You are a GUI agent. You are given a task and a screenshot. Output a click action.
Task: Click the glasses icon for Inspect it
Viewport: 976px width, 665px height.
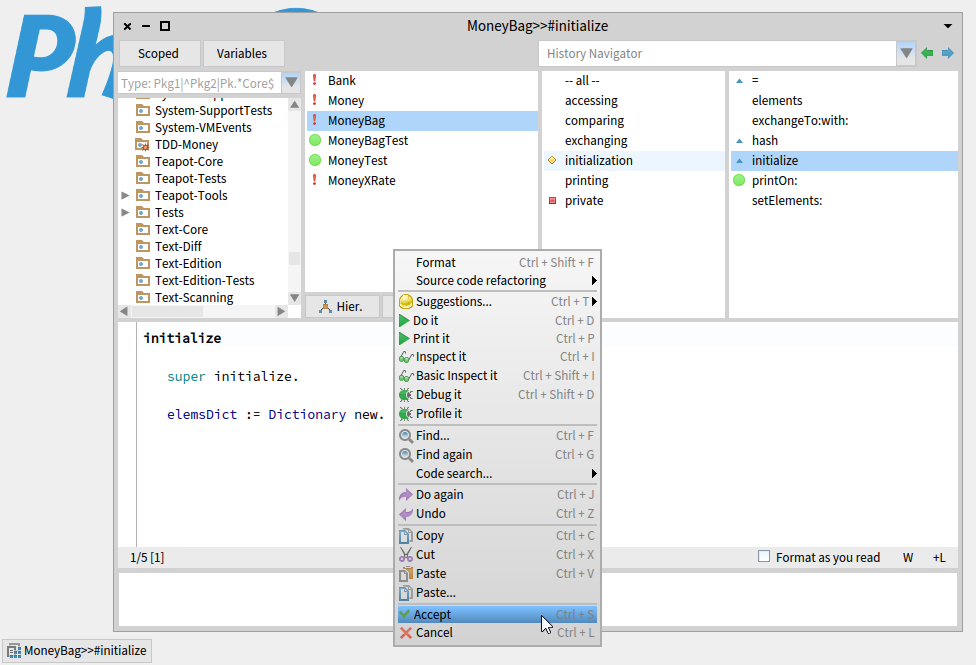pyautogui.click(x=406, y=357)
